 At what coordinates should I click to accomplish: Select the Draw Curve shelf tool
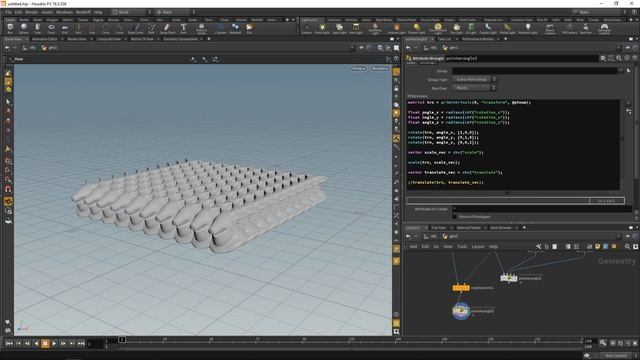point(136,28)
